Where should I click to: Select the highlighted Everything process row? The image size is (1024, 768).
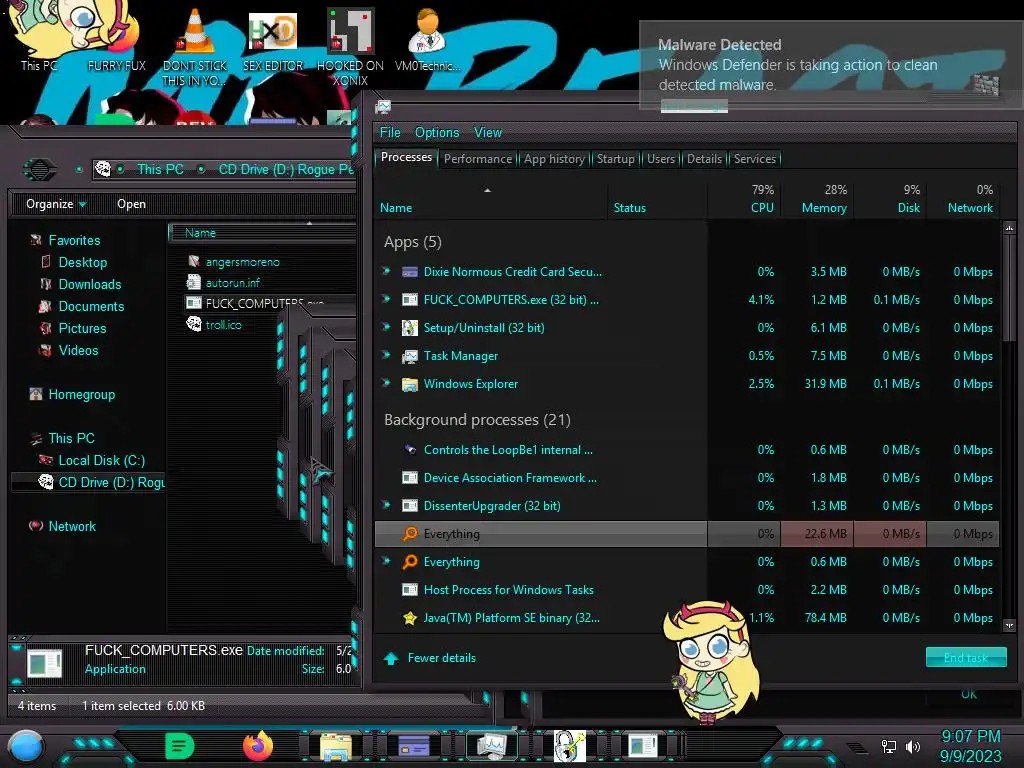pyautogui.click(x=687, y=534)
